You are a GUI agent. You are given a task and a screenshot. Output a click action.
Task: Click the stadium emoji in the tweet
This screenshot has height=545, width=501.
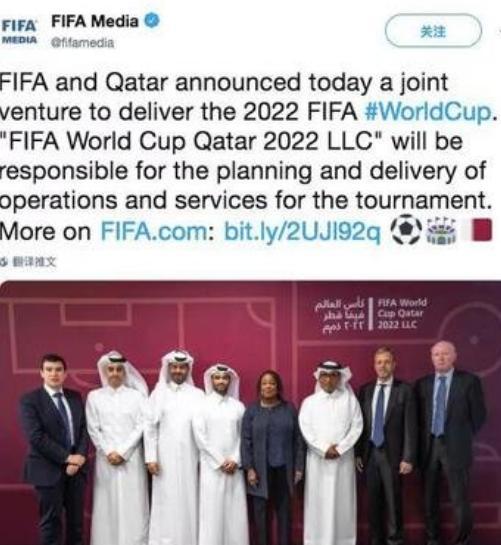(440, 230)
